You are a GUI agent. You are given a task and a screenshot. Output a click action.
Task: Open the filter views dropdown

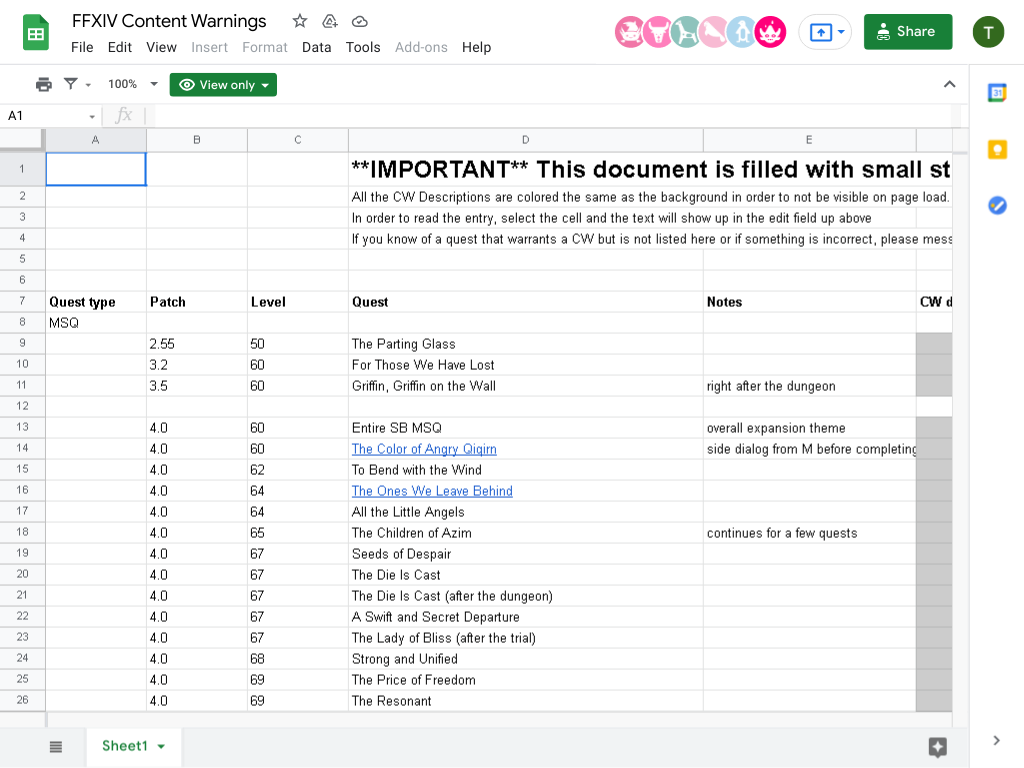pos(78,84)
